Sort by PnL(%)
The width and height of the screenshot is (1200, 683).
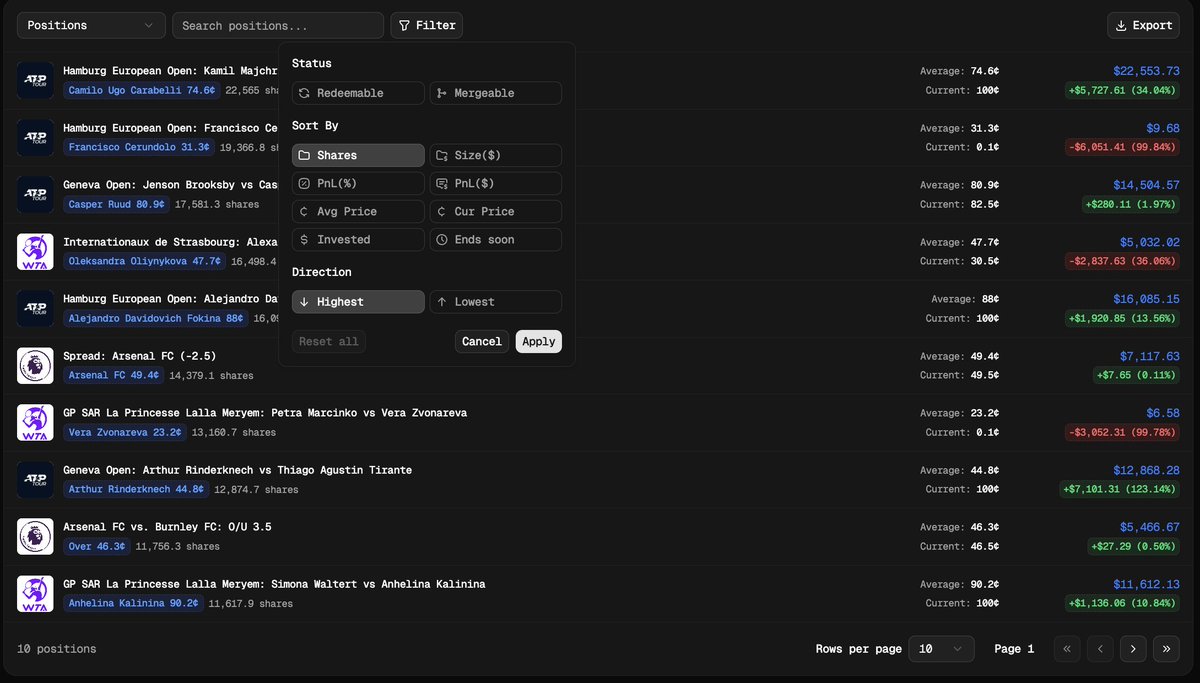[358, 183]
